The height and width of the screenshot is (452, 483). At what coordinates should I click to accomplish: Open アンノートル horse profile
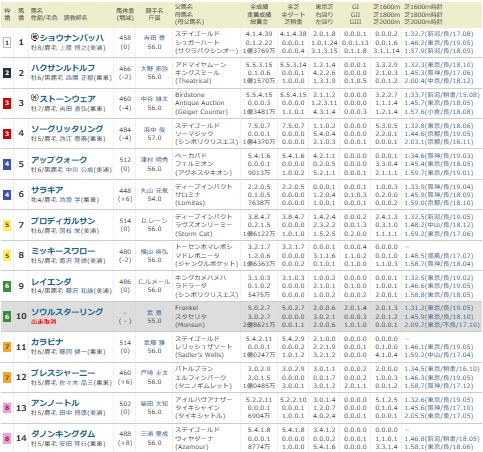[x=55, y=403]
